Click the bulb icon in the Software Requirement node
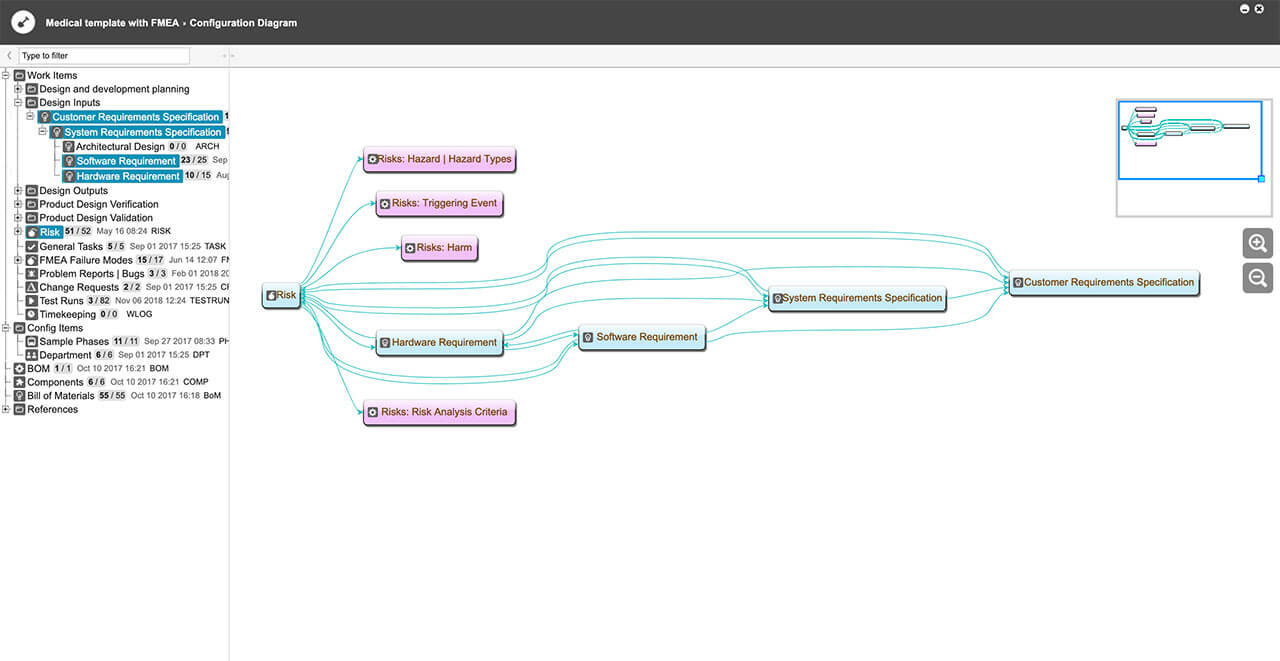1280x661 pixels. point(588,338)
